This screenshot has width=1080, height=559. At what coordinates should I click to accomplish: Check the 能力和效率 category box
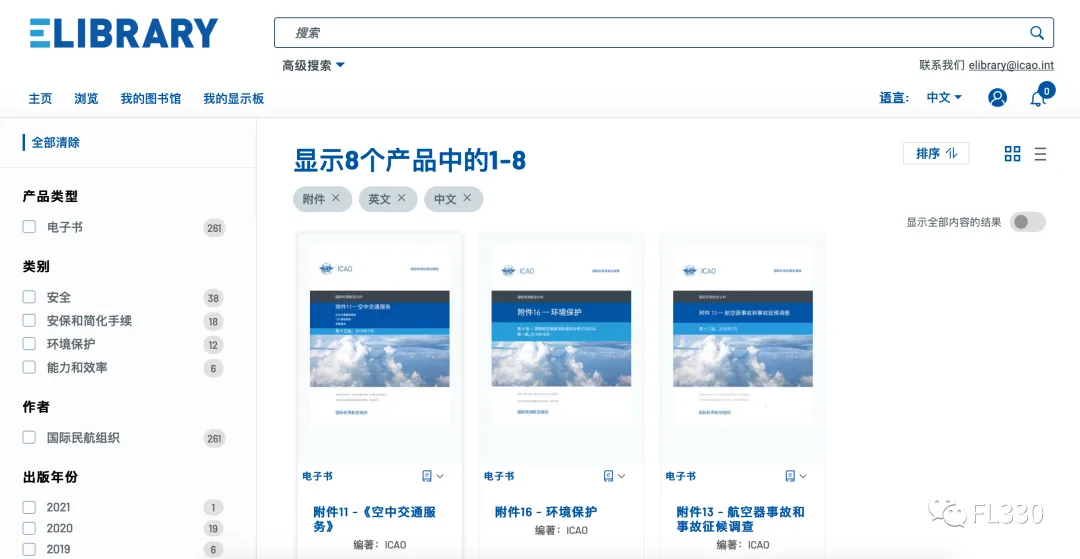coord(29,367)
